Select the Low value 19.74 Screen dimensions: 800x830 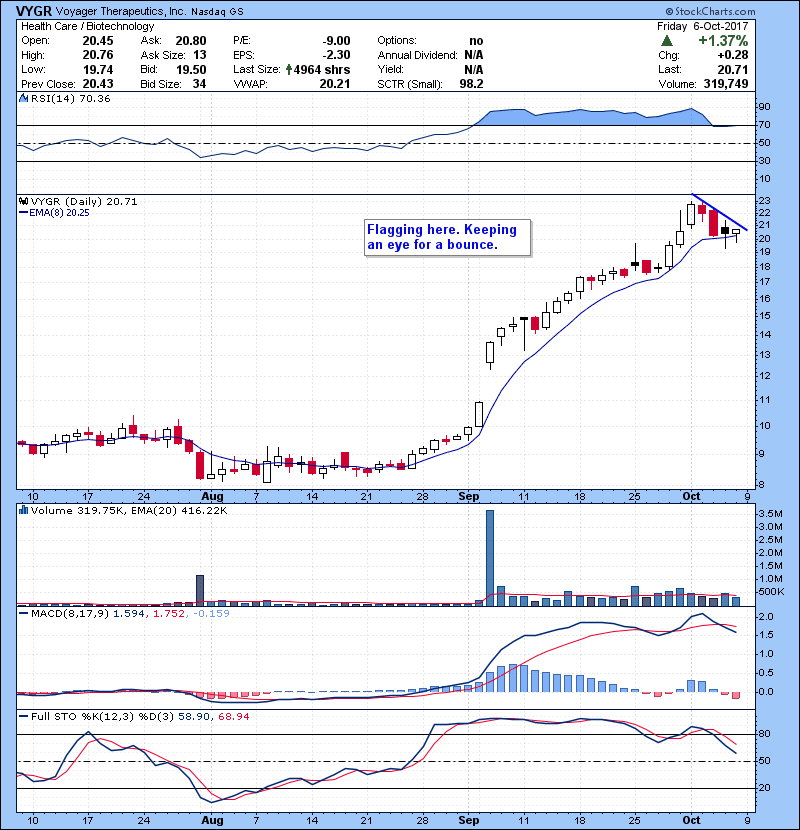pyautogui.click(x=98, y=69)
